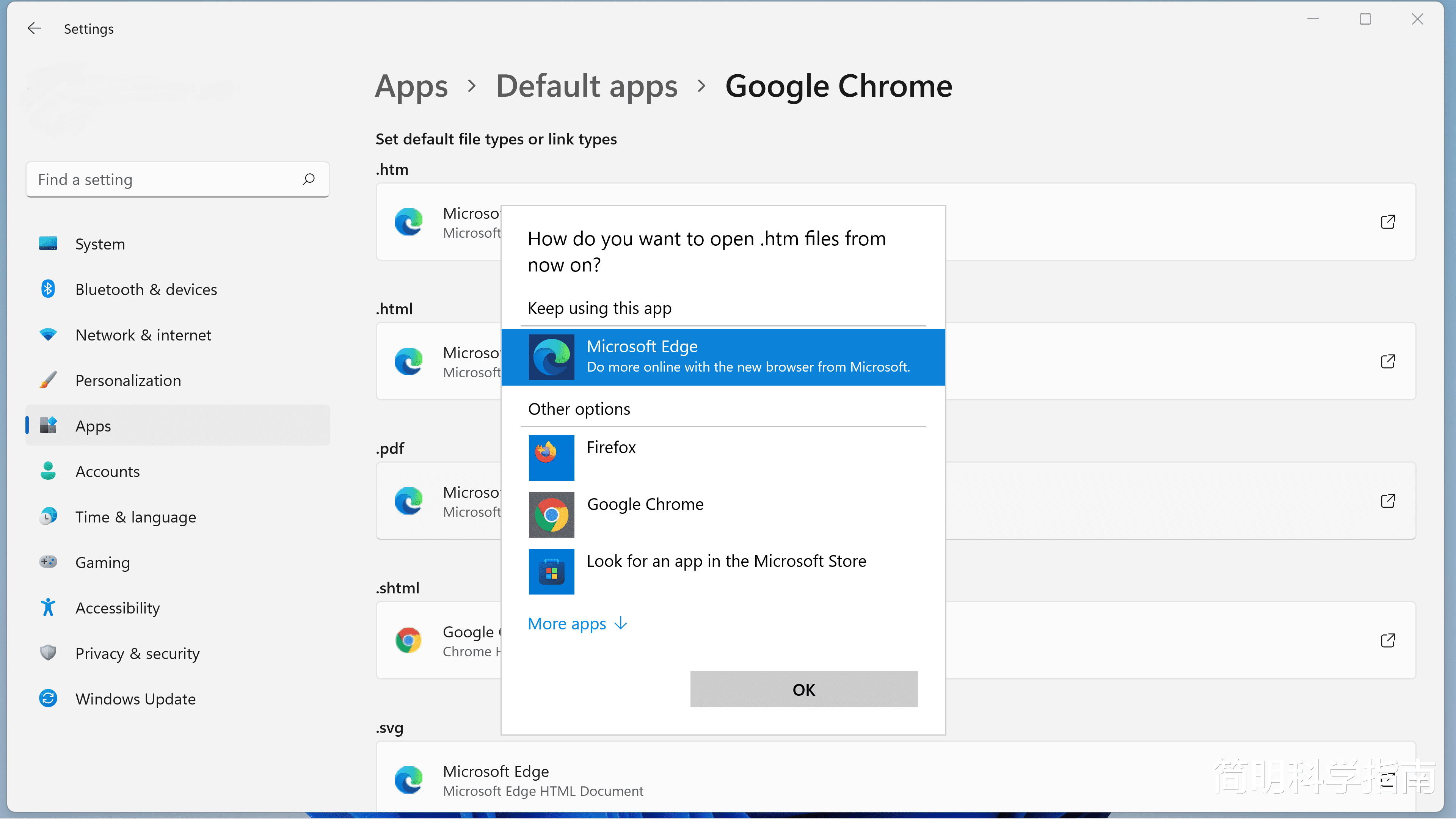Click the Microsoft Edge icon in the .htm row

409,221
